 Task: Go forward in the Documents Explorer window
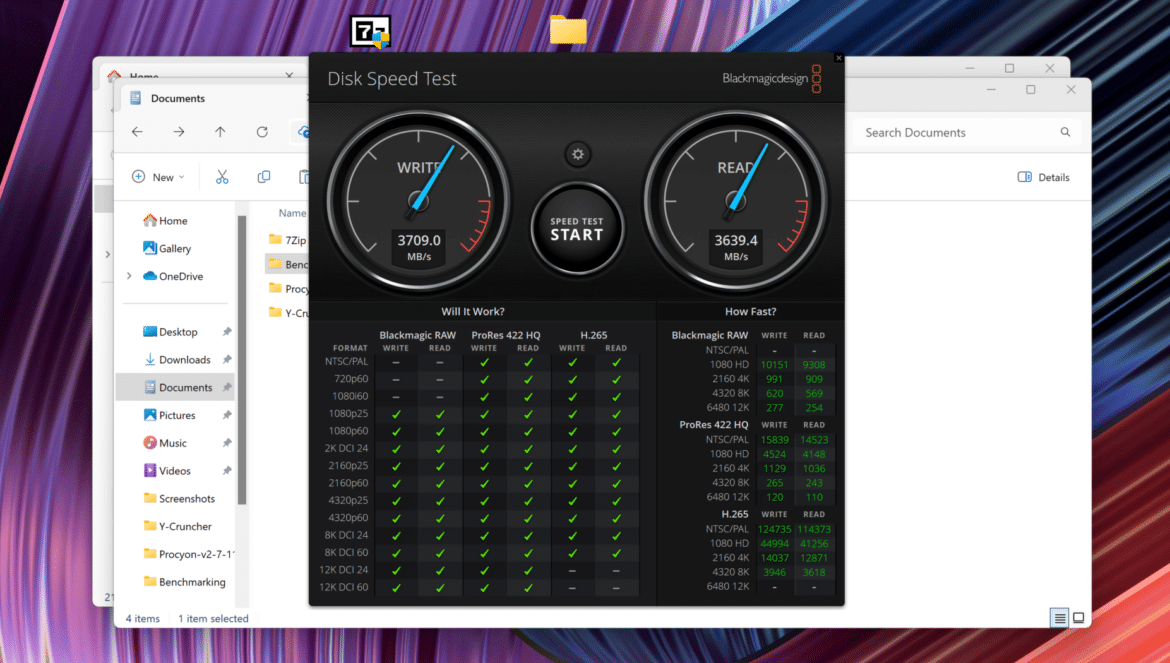point(179,132)
